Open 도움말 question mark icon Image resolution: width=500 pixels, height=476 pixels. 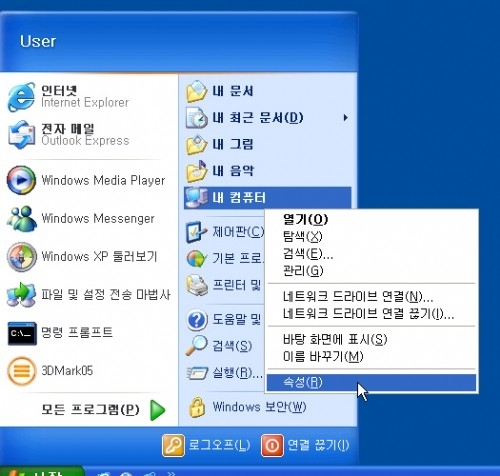click(197, 320)
